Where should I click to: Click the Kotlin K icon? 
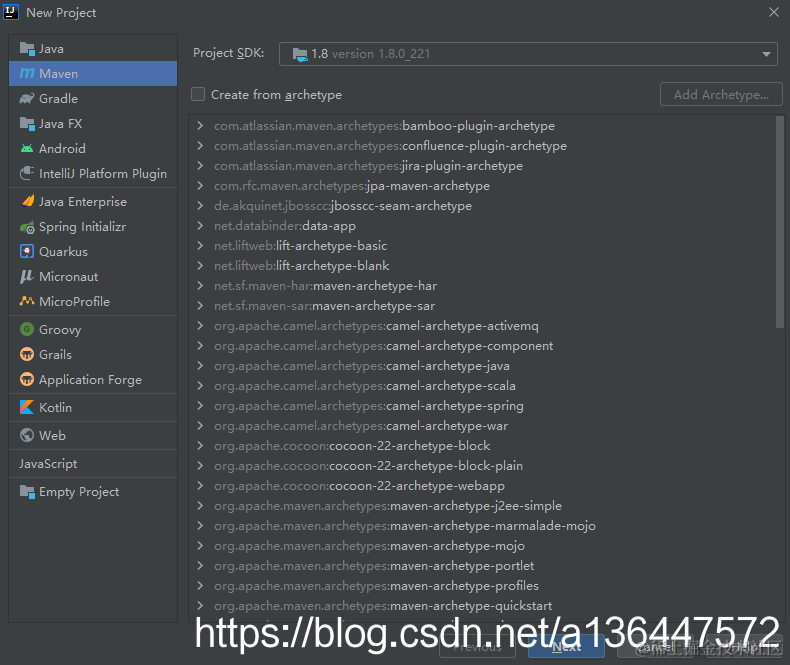click(x=27, y=407)
